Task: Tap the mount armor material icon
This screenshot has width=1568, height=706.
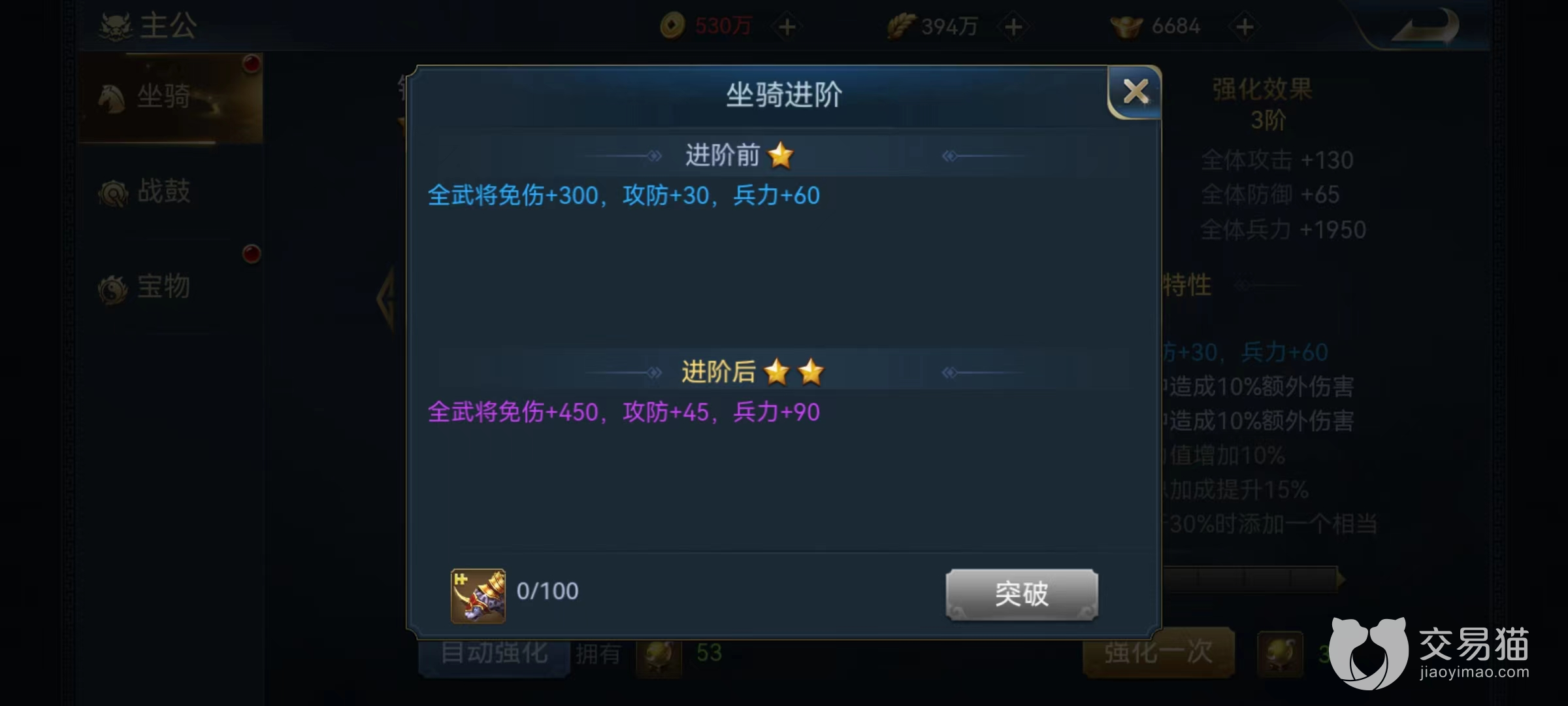Action: tap(478, 596)
